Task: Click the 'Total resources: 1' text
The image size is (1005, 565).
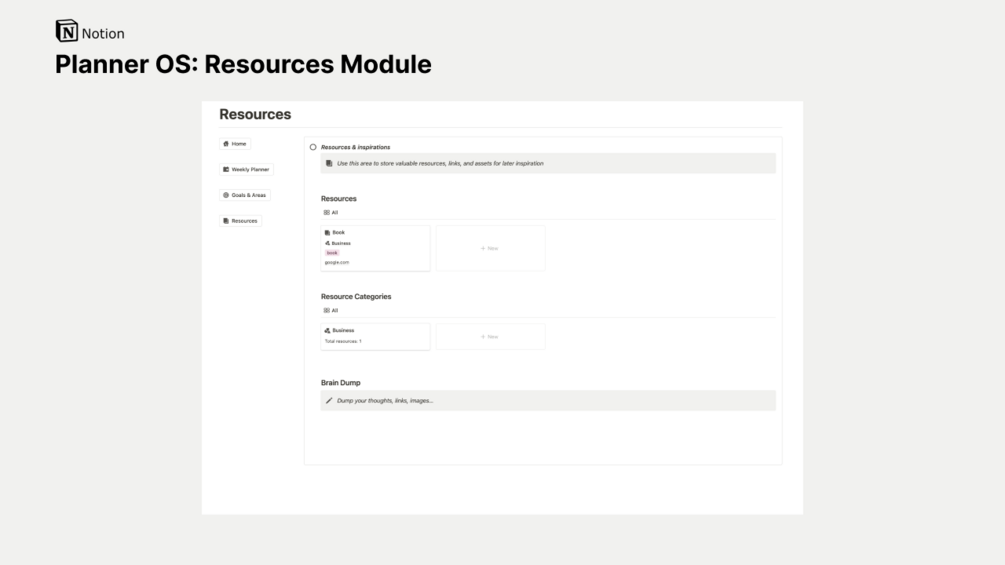Action: coord(343,341)
